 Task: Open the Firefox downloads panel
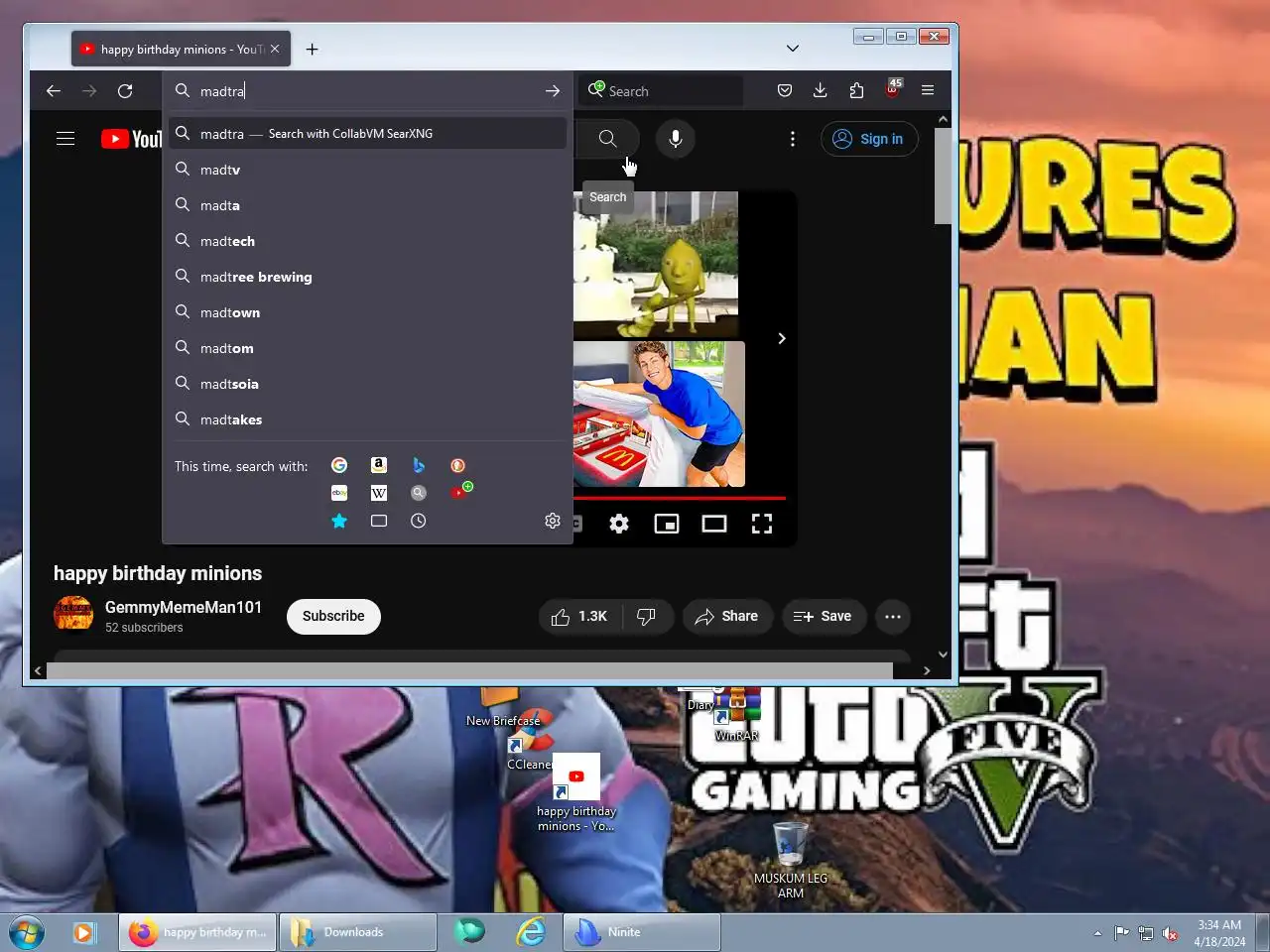point(821,90)
